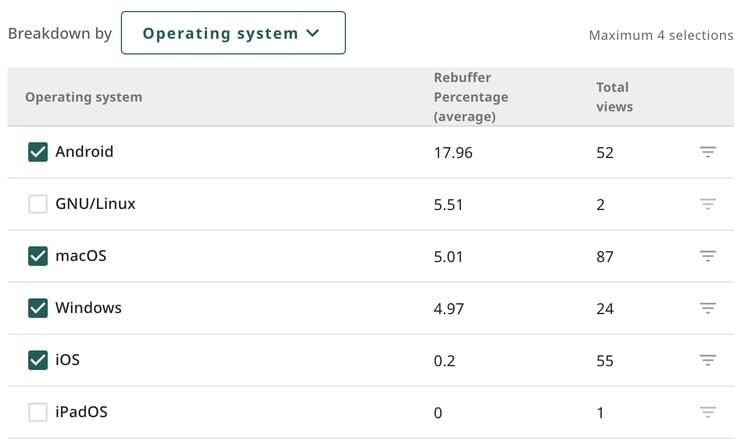Click the filter icon in the macOS row
The height and width of the screenshot is (445, 746).
708,256
